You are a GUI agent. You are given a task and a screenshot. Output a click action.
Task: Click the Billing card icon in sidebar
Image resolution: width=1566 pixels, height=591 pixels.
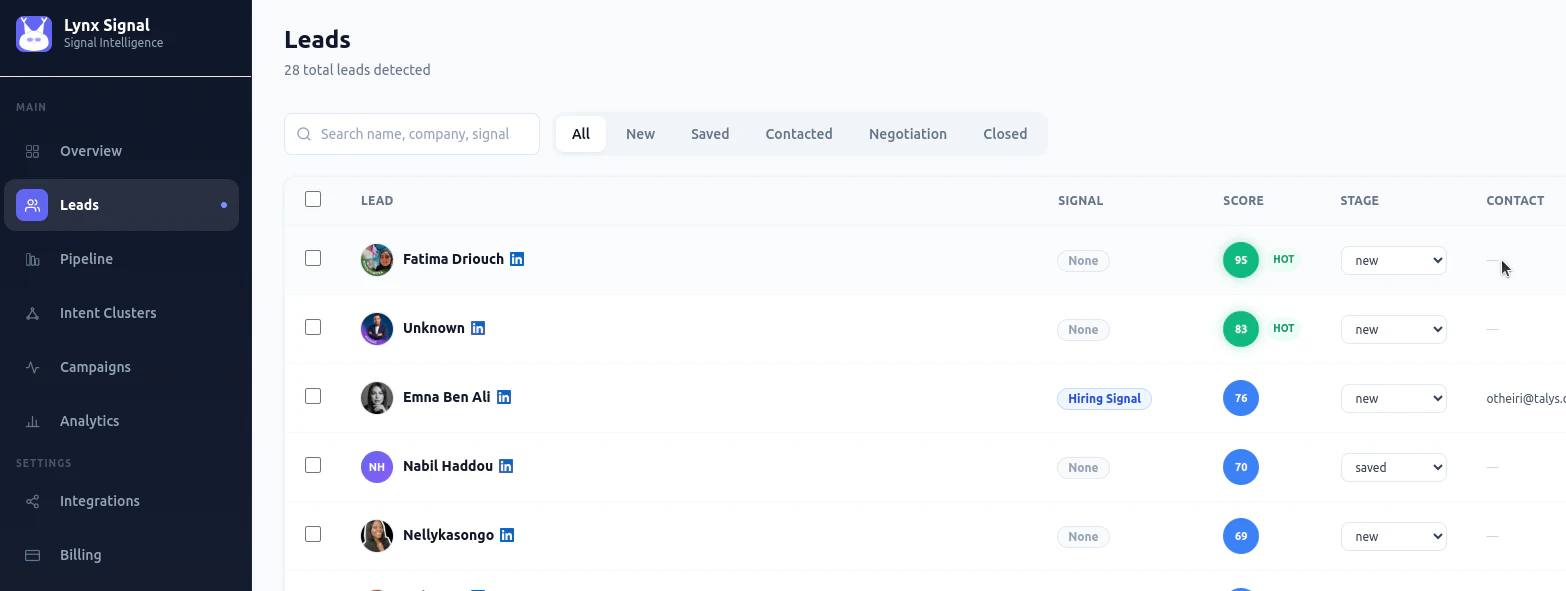(x=32, y=555)
